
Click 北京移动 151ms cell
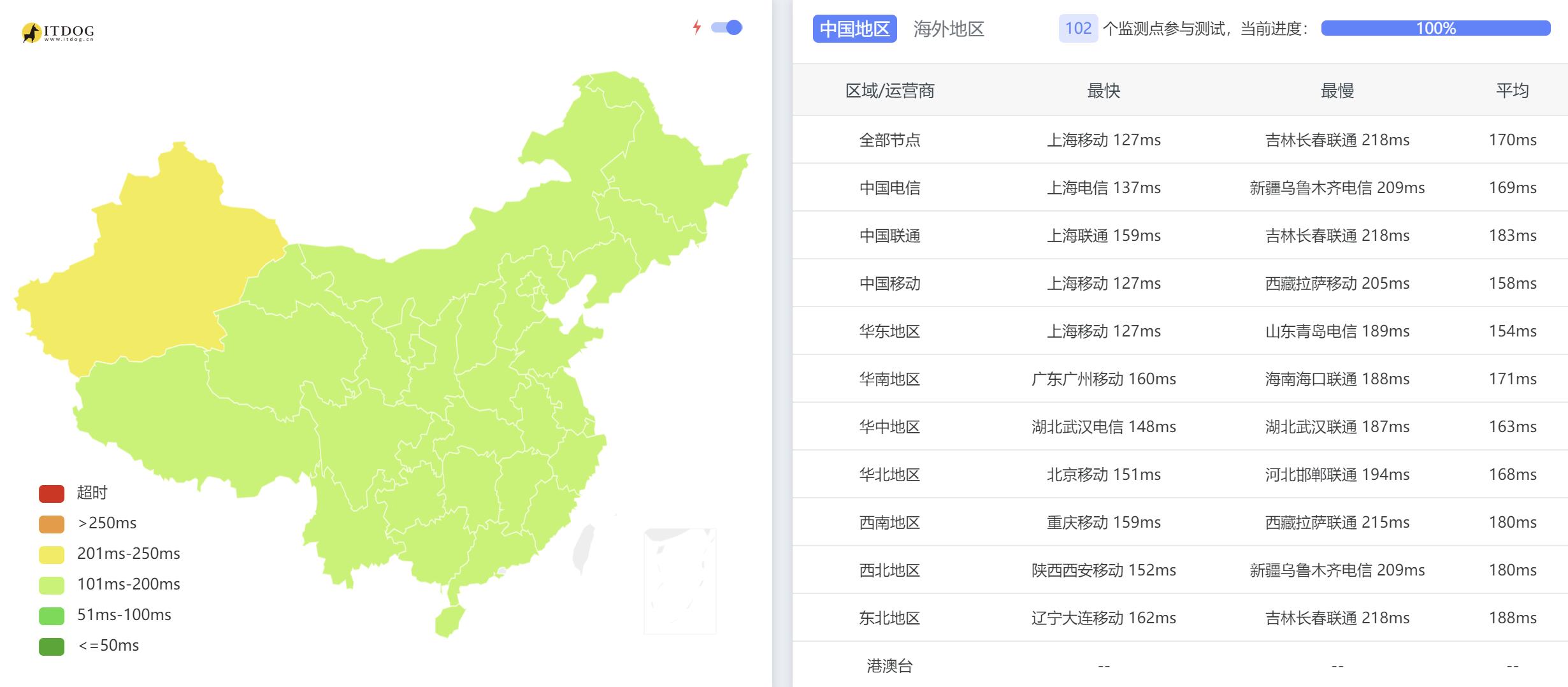click(x=1104, y=474)
